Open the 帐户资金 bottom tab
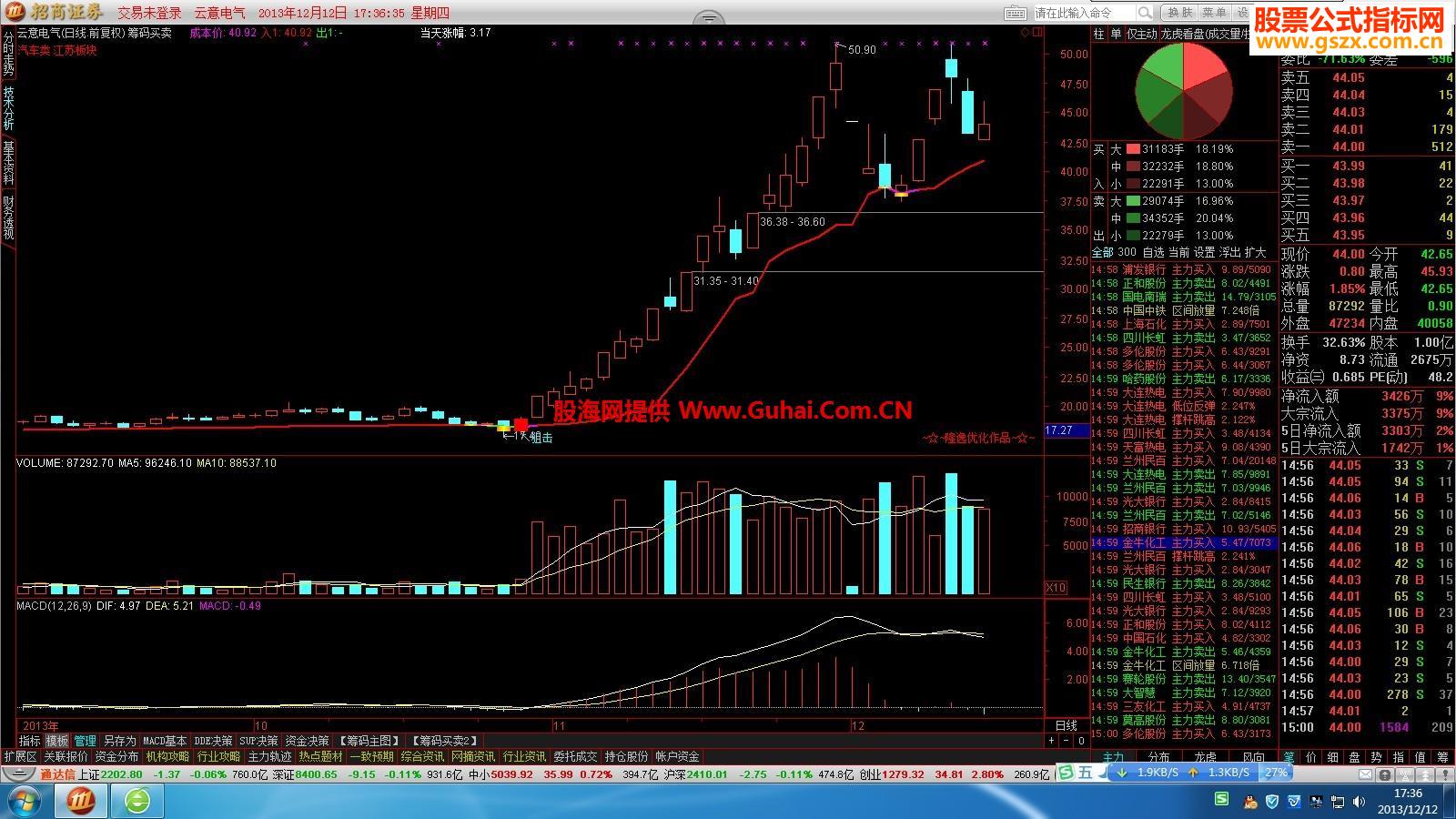The width and height of the screenshot is (1456, 819). tap(678, 757)
